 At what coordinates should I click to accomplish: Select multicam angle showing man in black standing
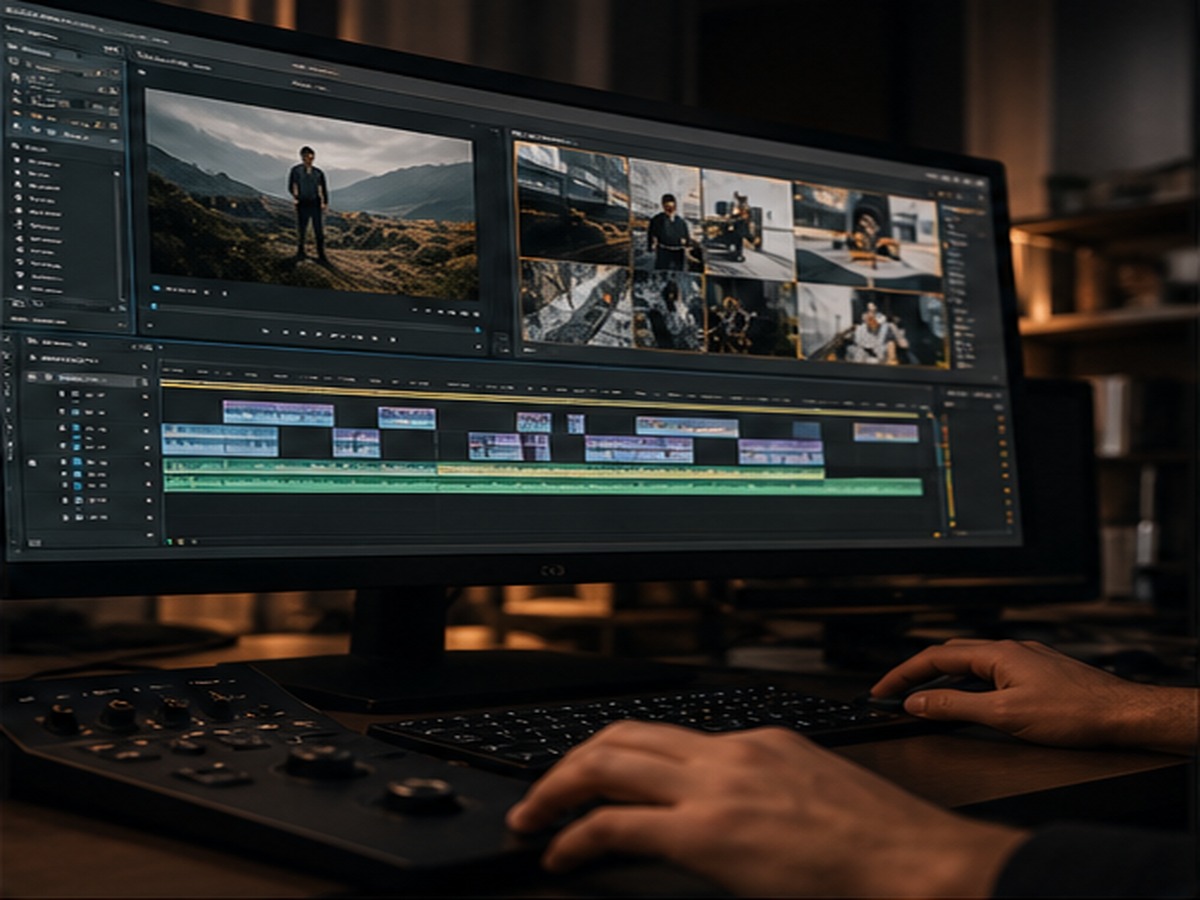click(666, 216)
